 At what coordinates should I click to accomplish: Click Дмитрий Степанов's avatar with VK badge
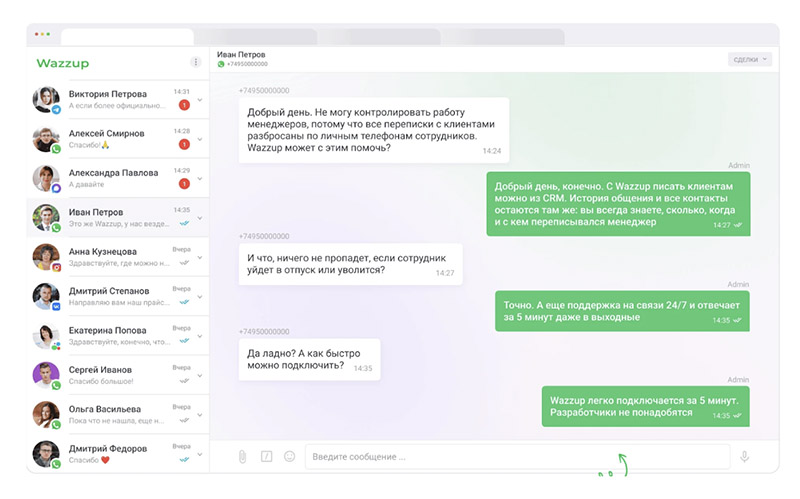[x=46, y=296]
